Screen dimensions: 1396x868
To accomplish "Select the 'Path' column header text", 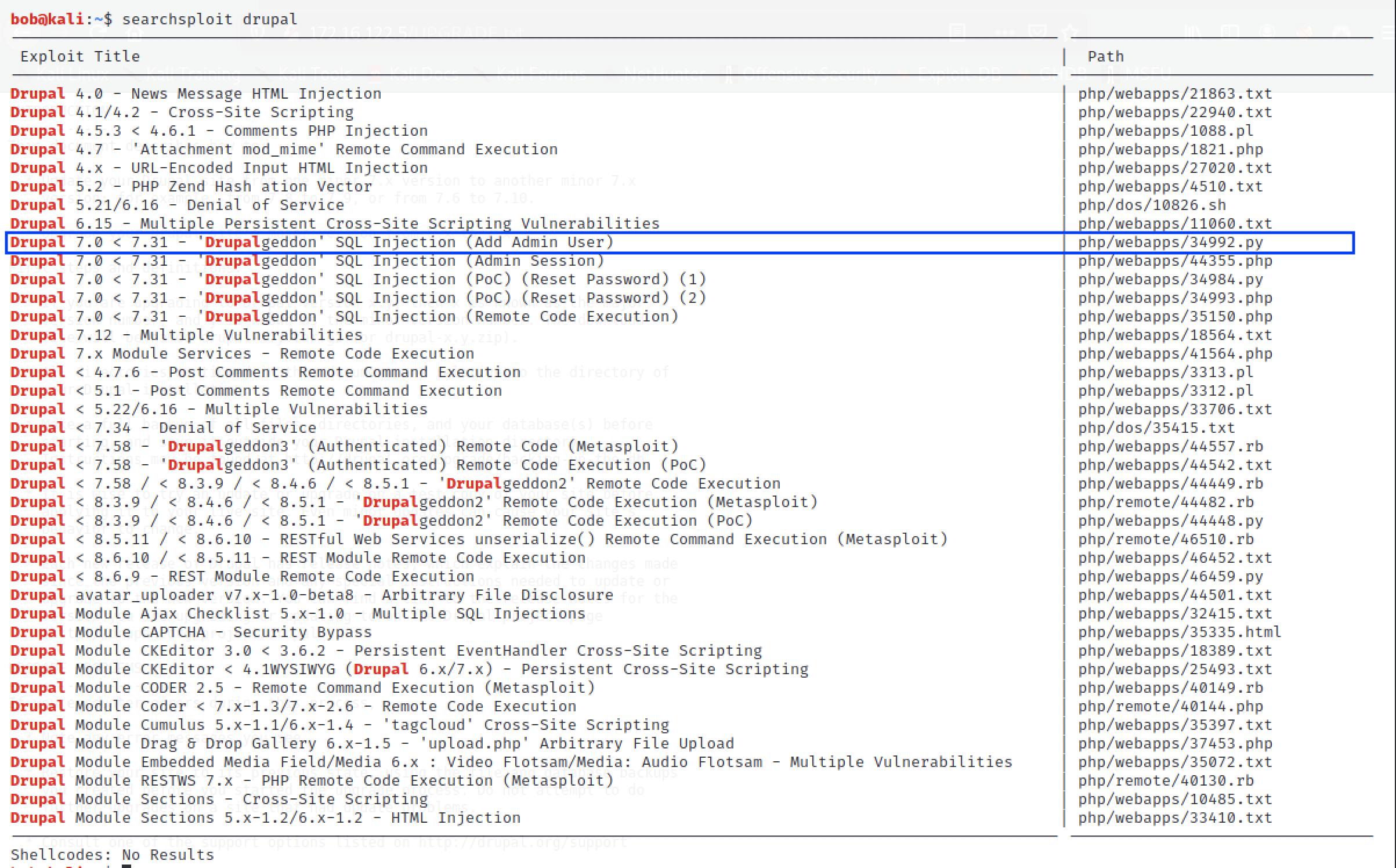I will coord(1105,56).
